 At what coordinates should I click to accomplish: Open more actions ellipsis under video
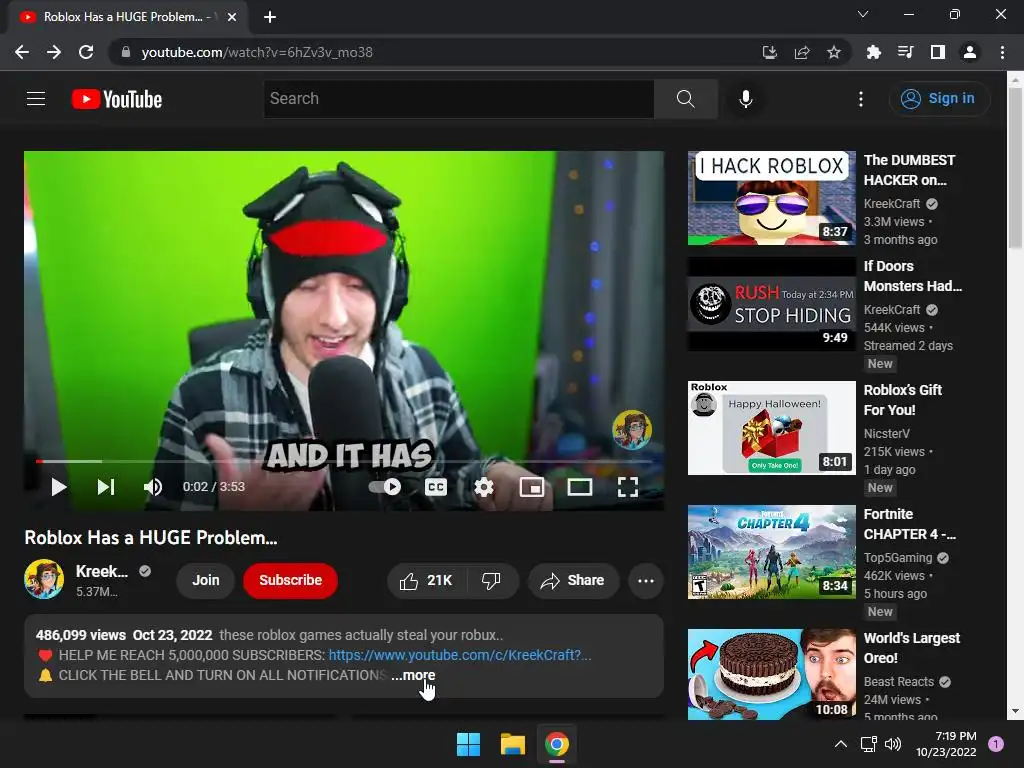(x=646, y=581)
